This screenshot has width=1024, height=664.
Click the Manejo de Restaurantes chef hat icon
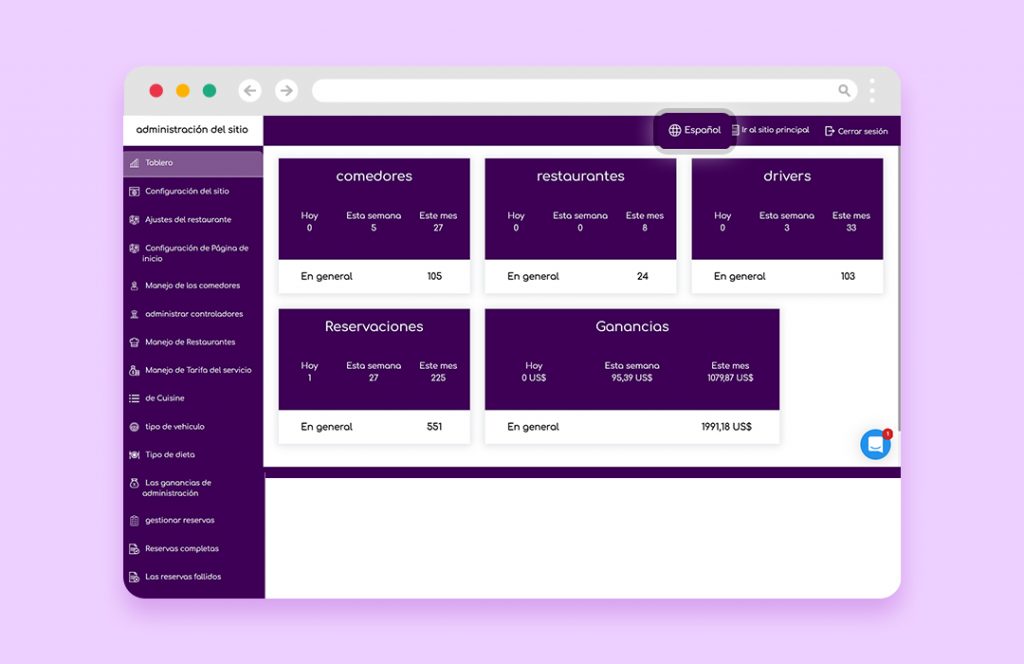(x=134, y=342)
